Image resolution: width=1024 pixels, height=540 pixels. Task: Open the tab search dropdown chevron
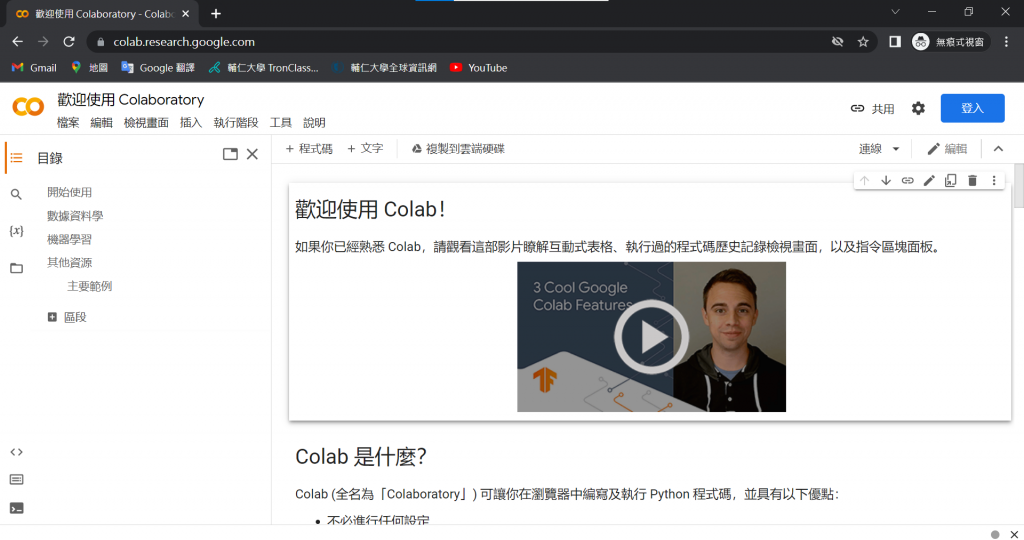(x=895, y=12)
